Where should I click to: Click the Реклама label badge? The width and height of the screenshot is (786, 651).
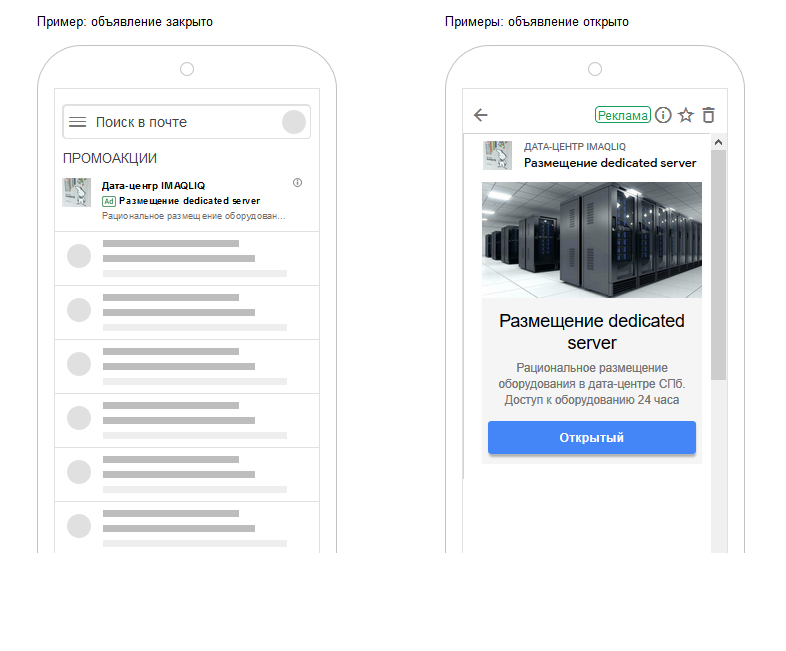pos(623,115)
